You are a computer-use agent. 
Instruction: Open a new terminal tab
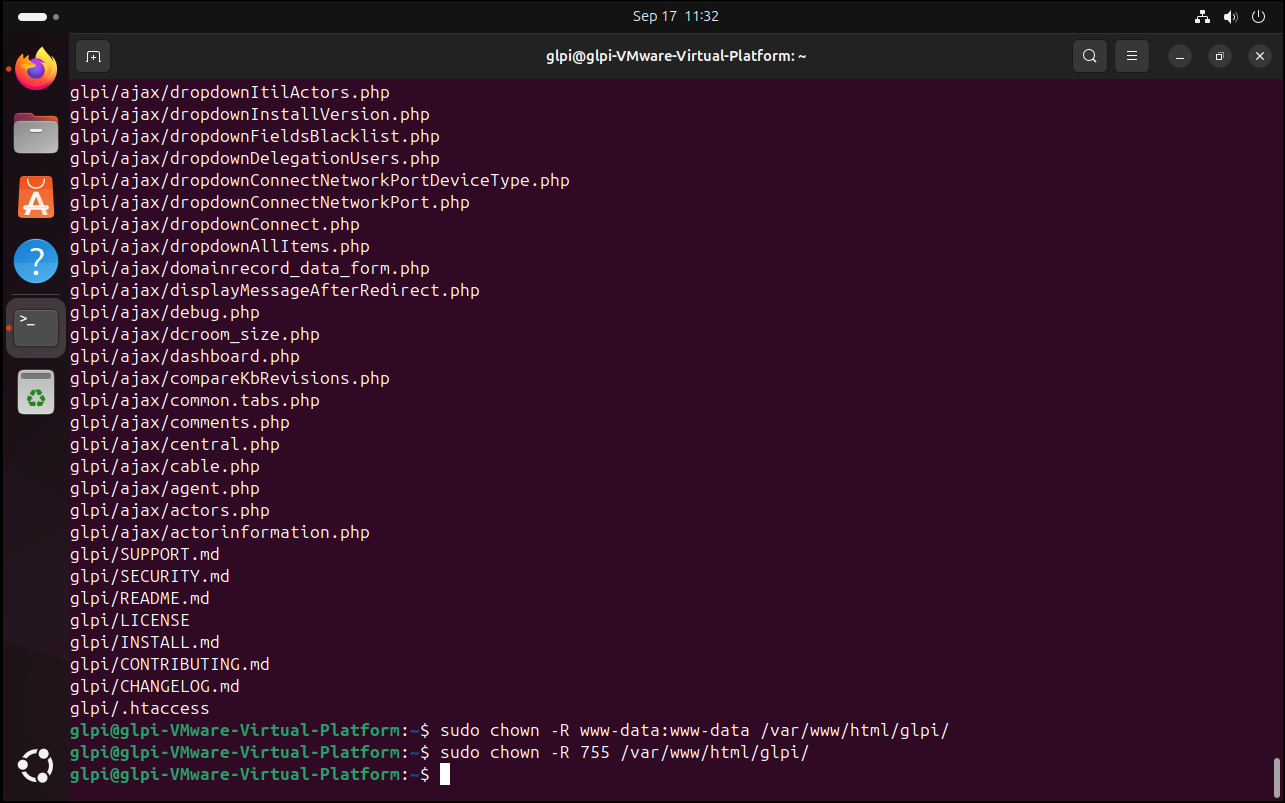[93, 56]
